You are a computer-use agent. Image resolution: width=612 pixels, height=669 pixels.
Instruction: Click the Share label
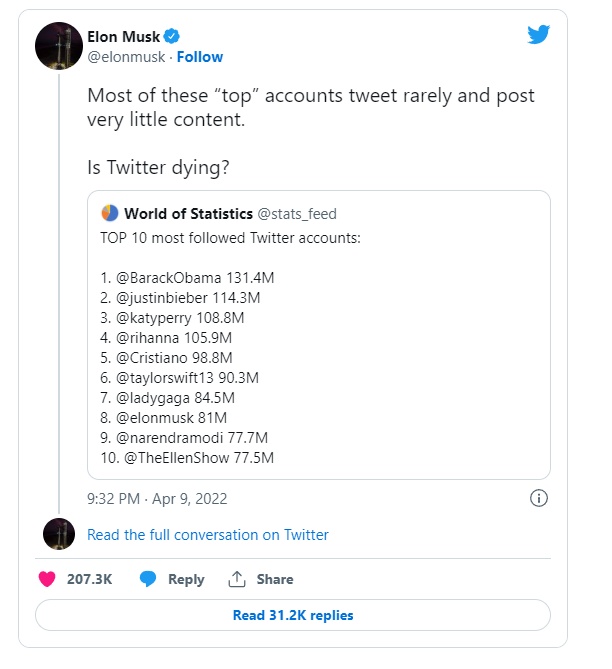(275, 579)
